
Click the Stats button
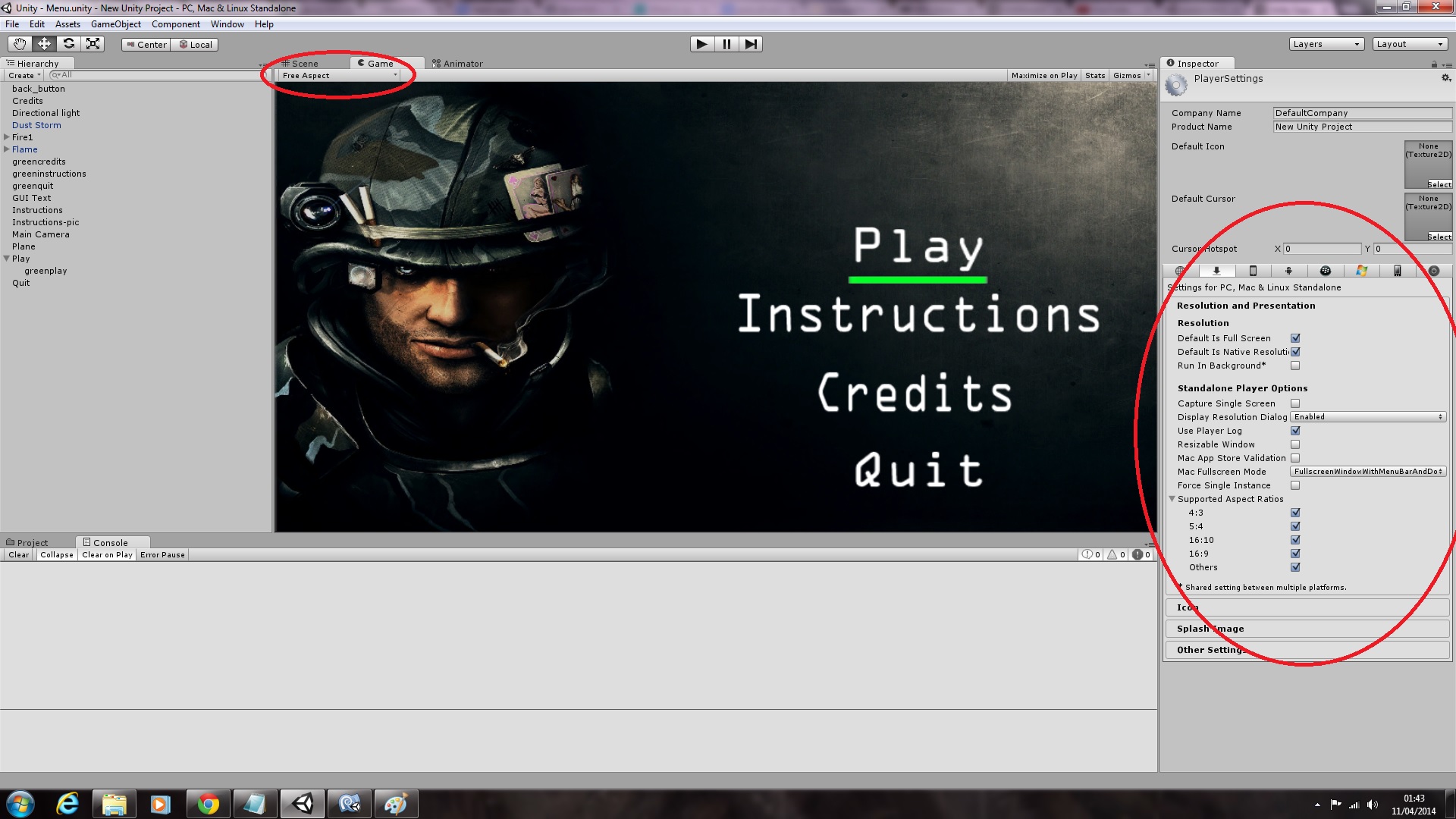(x=1095, y=75)
